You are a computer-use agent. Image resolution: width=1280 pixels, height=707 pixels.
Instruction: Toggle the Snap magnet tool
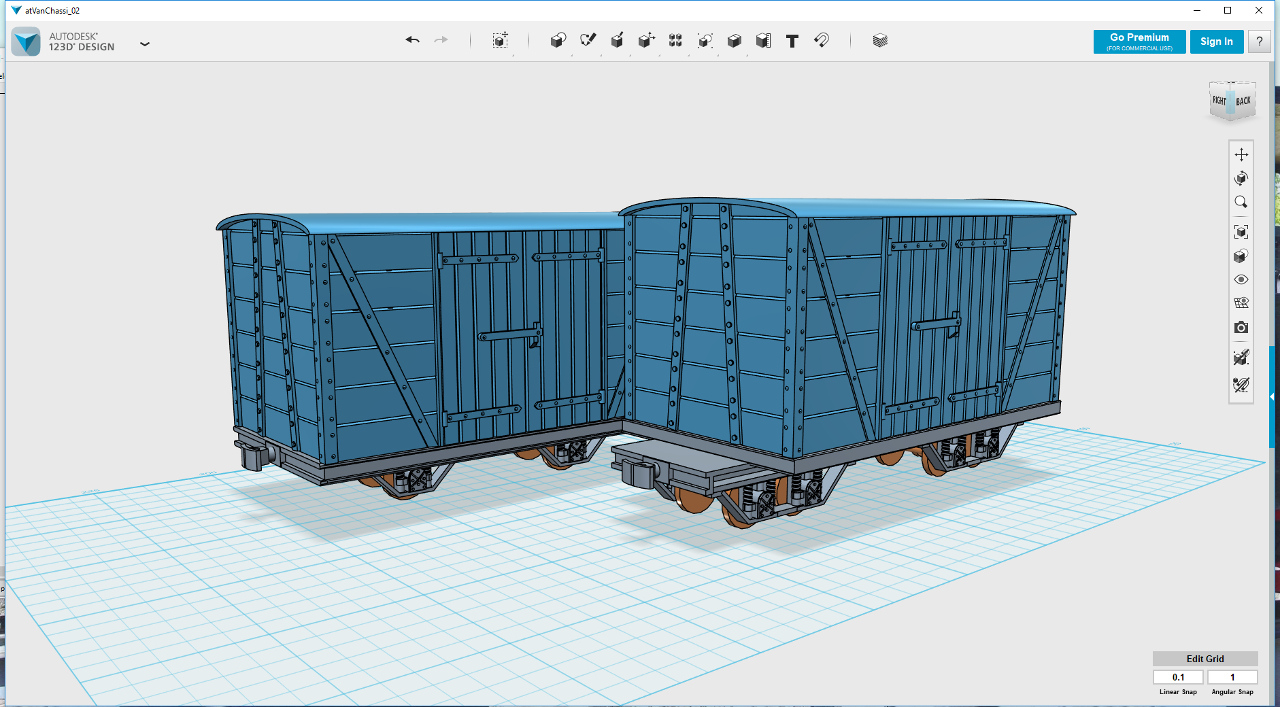pyautogui.click(x=821, y=40)
